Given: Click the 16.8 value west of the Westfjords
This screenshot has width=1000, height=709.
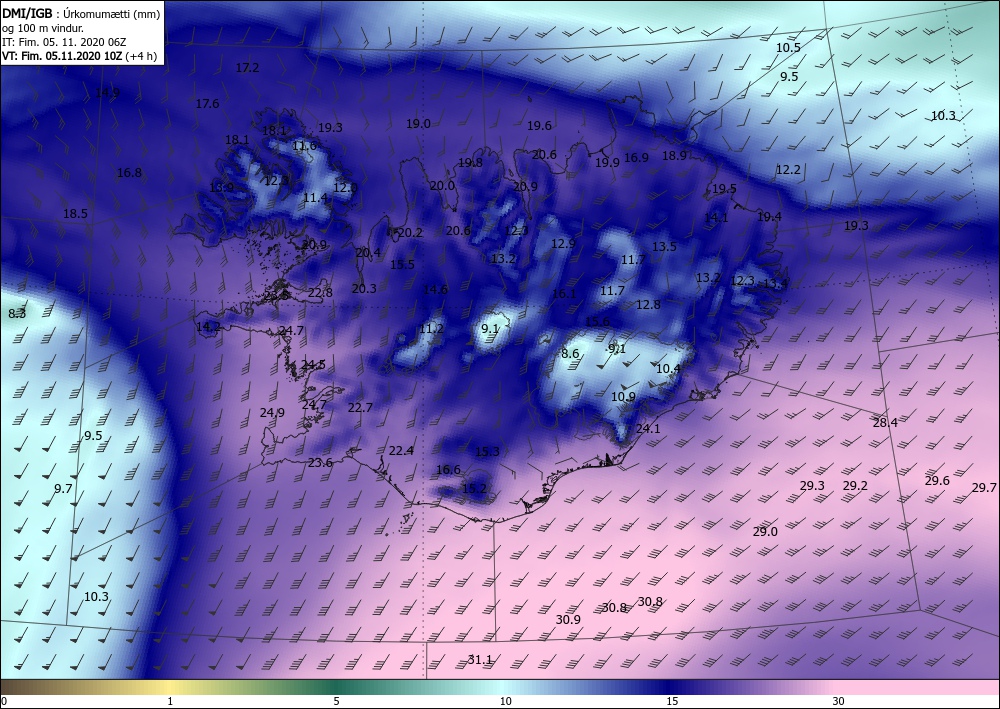Looking at the screenshot, I should click(129, 173).
